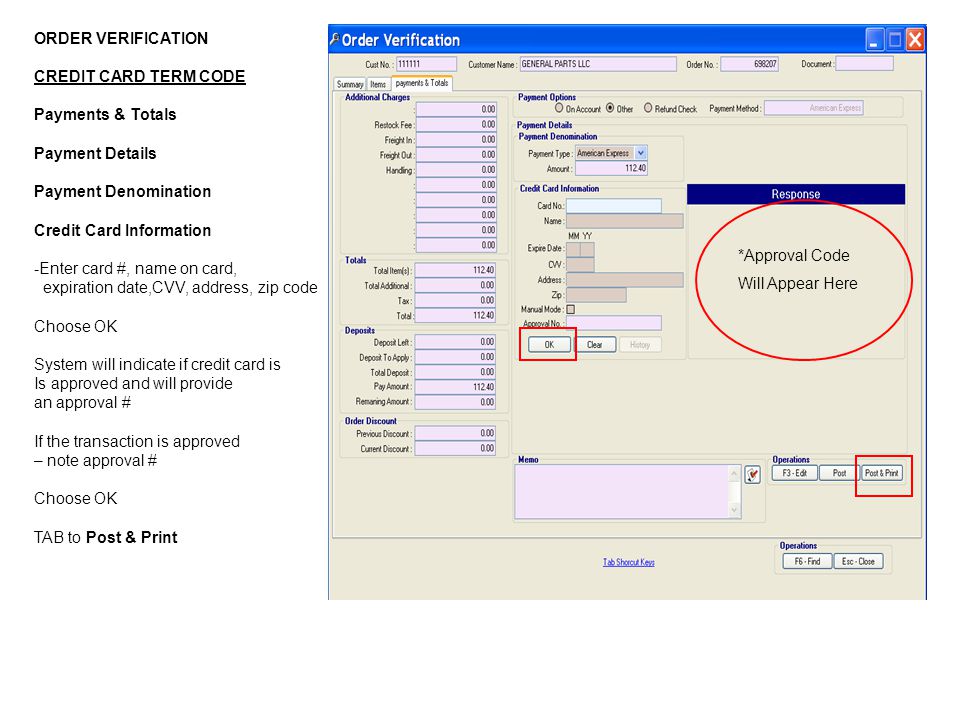Select the Refund Check radio button
The width and height of the screenshot is (960, 720).
coord(648,108)
